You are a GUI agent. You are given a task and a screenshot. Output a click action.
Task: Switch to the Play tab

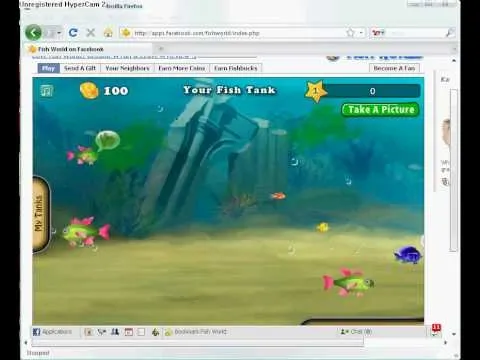[49, 68]
